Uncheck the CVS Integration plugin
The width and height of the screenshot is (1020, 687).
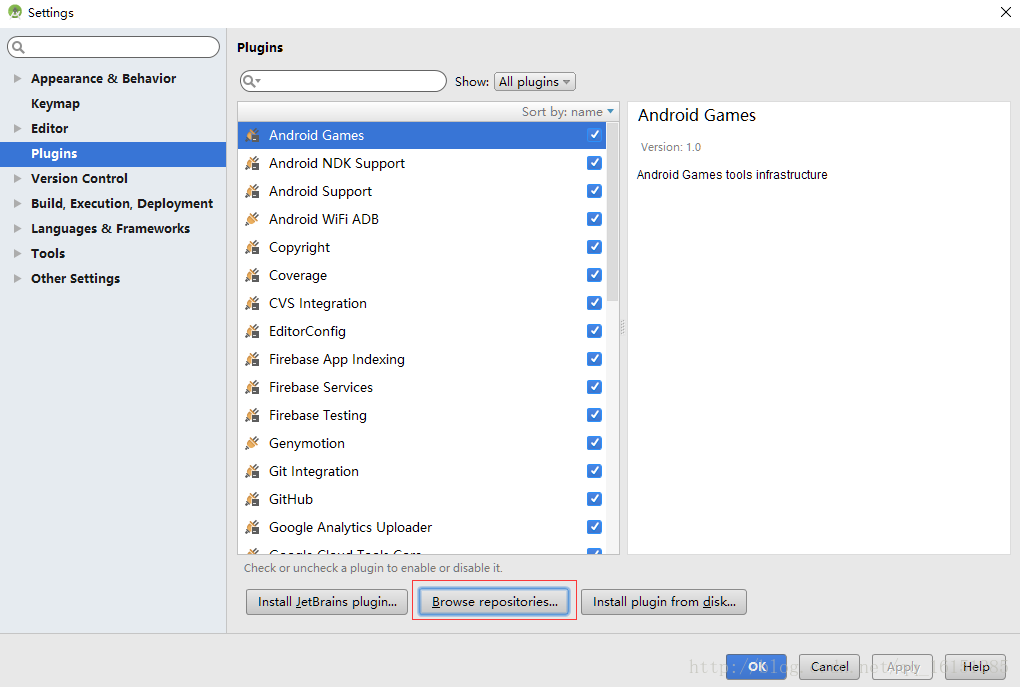(x=594, y=303)
